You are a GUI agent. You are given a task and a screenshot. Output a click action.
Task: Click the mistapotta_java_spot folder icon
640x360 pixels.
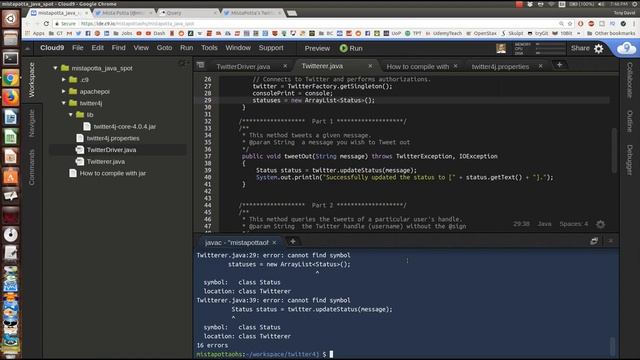click(x=65, y=68)
